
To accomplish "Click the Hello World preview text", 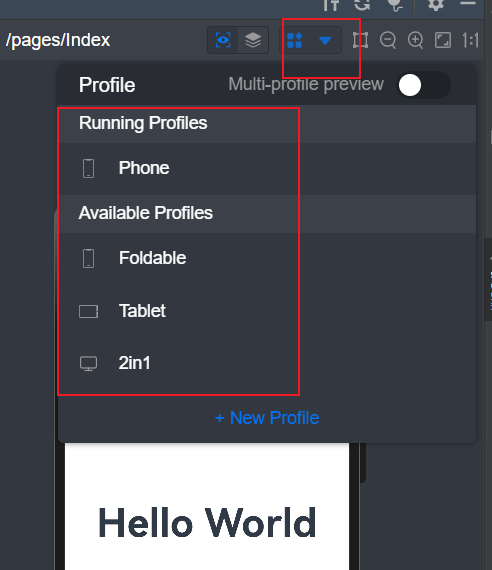I will coord(207,523).
